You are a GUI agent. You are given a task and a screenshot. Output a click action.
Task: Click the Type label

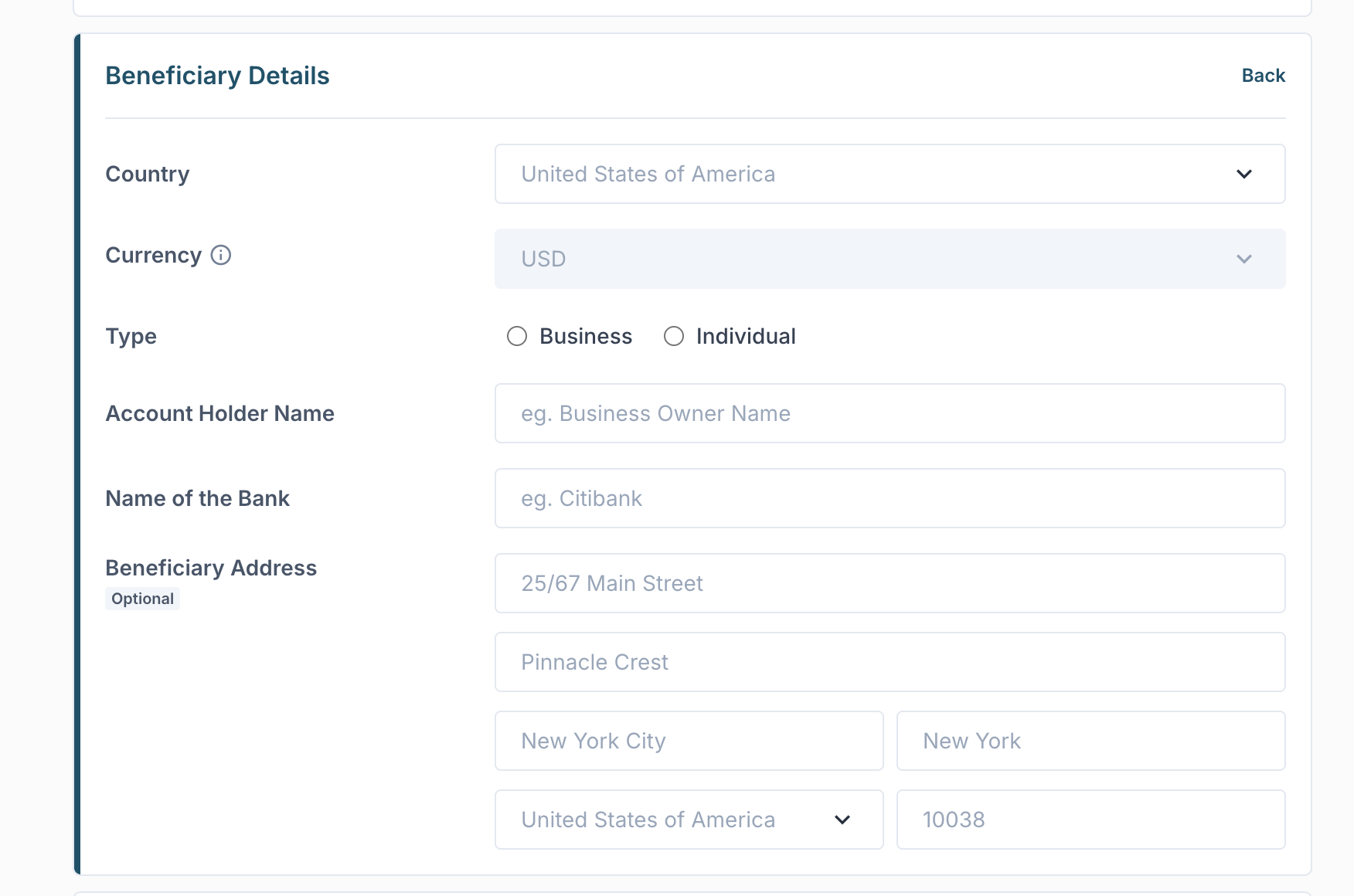click(x=131, y=337)
